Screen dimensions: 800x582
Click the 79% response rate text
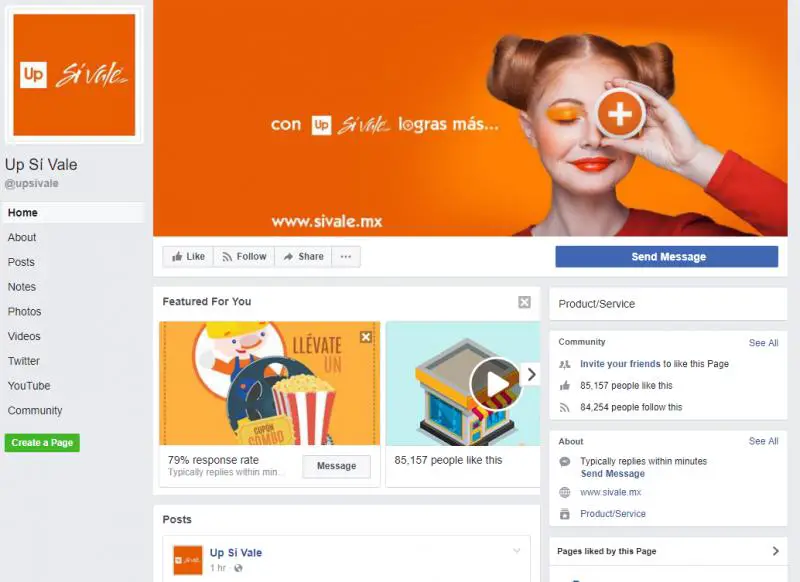tap(213, 460)
